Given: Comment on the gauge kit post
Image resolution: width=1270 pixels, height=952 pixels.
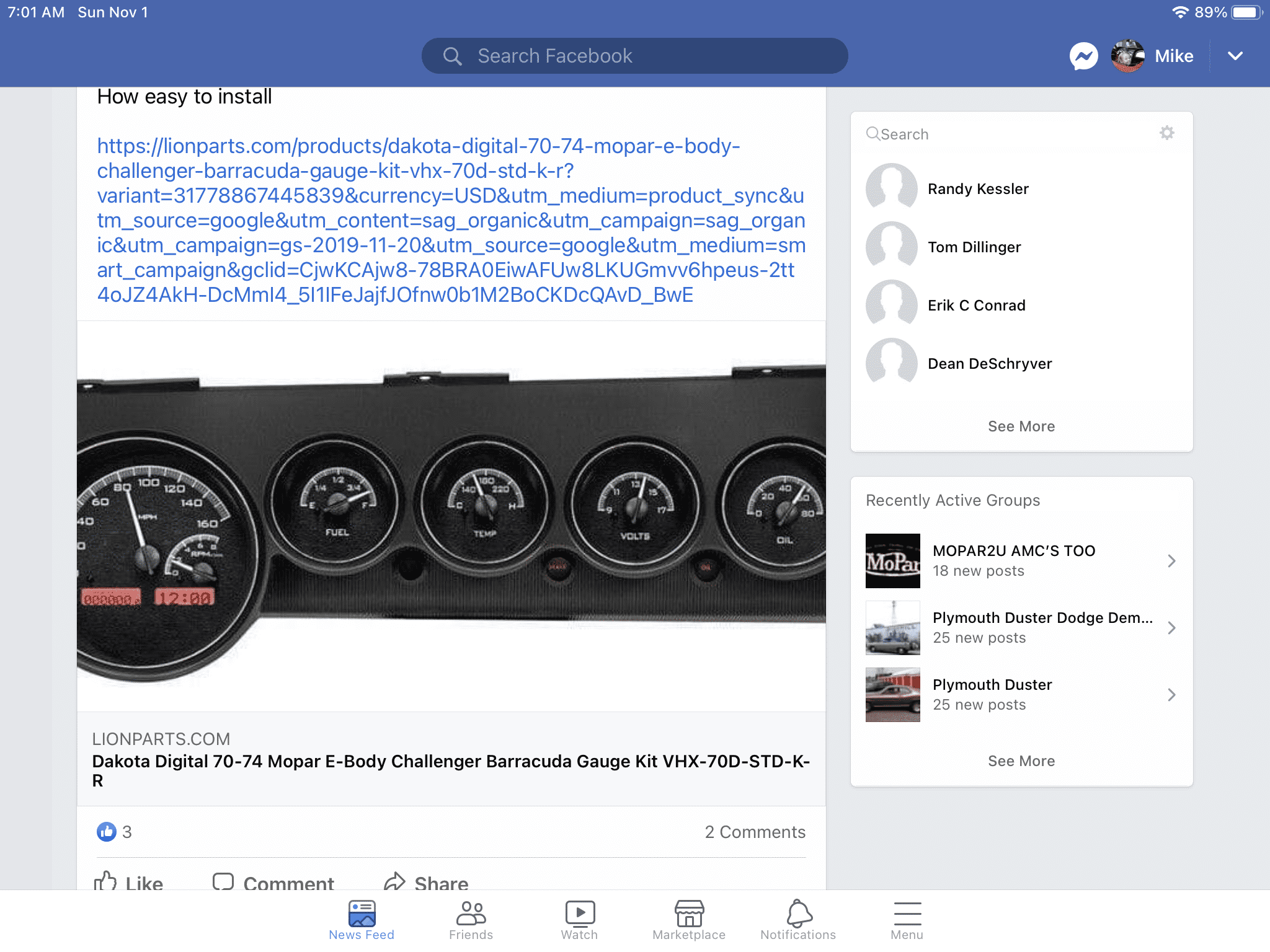Looking at the screenshot, I should tap(273, 881).
